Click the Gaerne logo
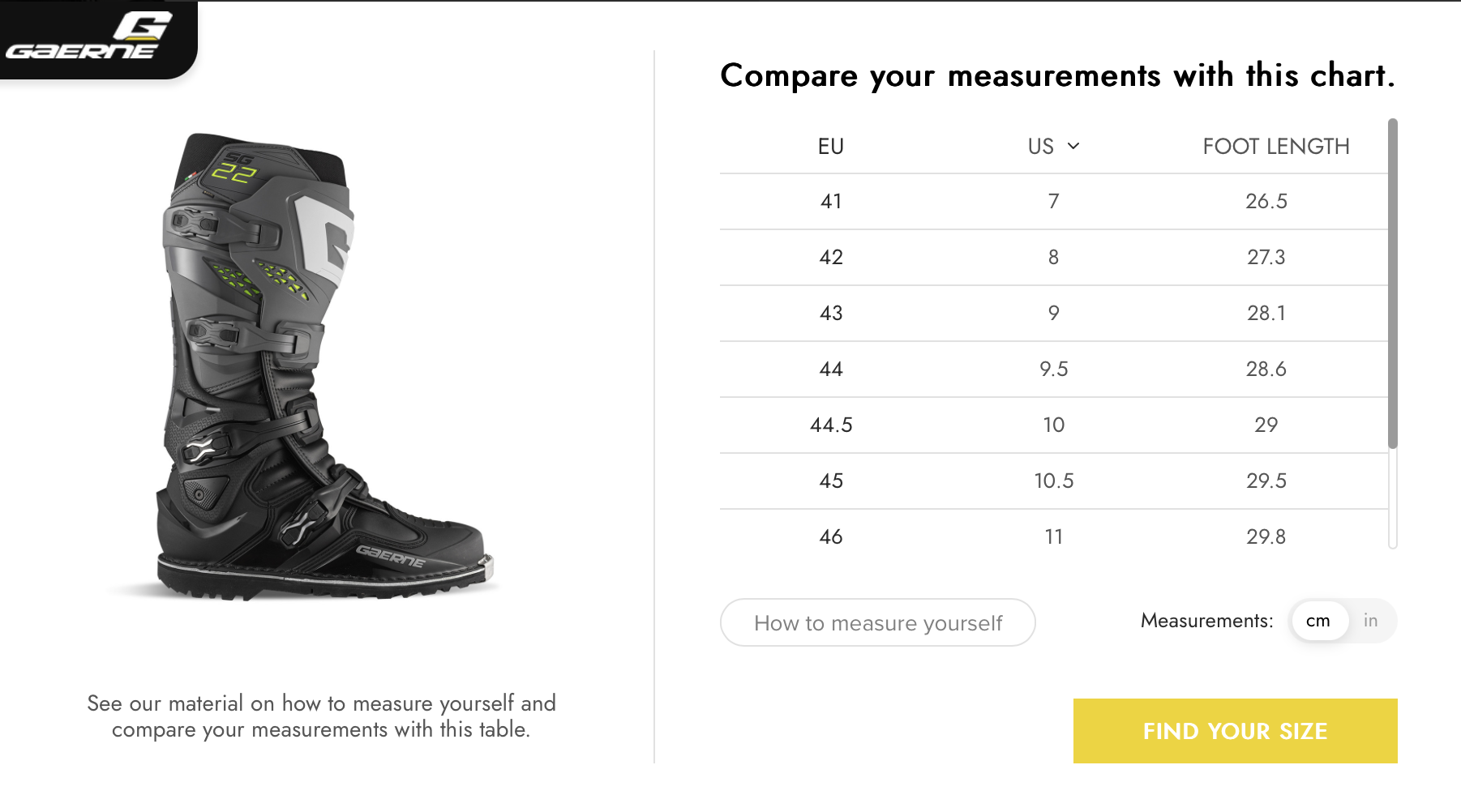The height and width of the screenshot is (812, 1461). (x=91, y=37)
